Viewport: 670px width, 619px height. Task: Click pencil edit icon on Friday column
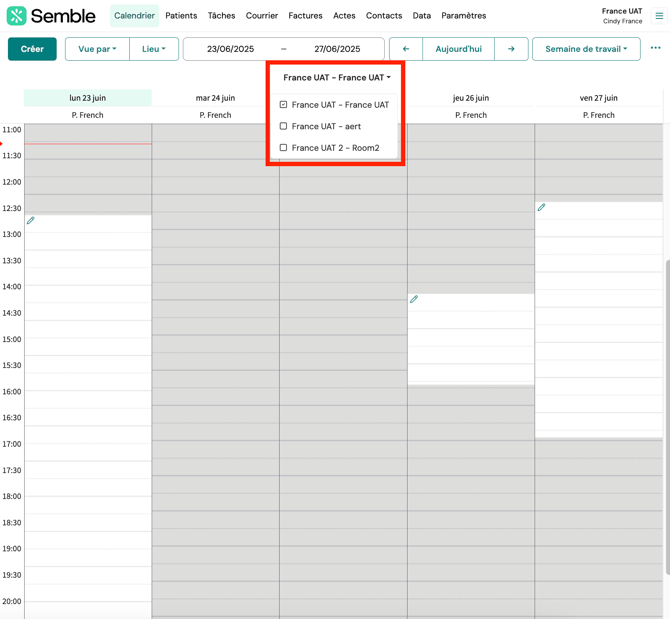coord(542,208)
